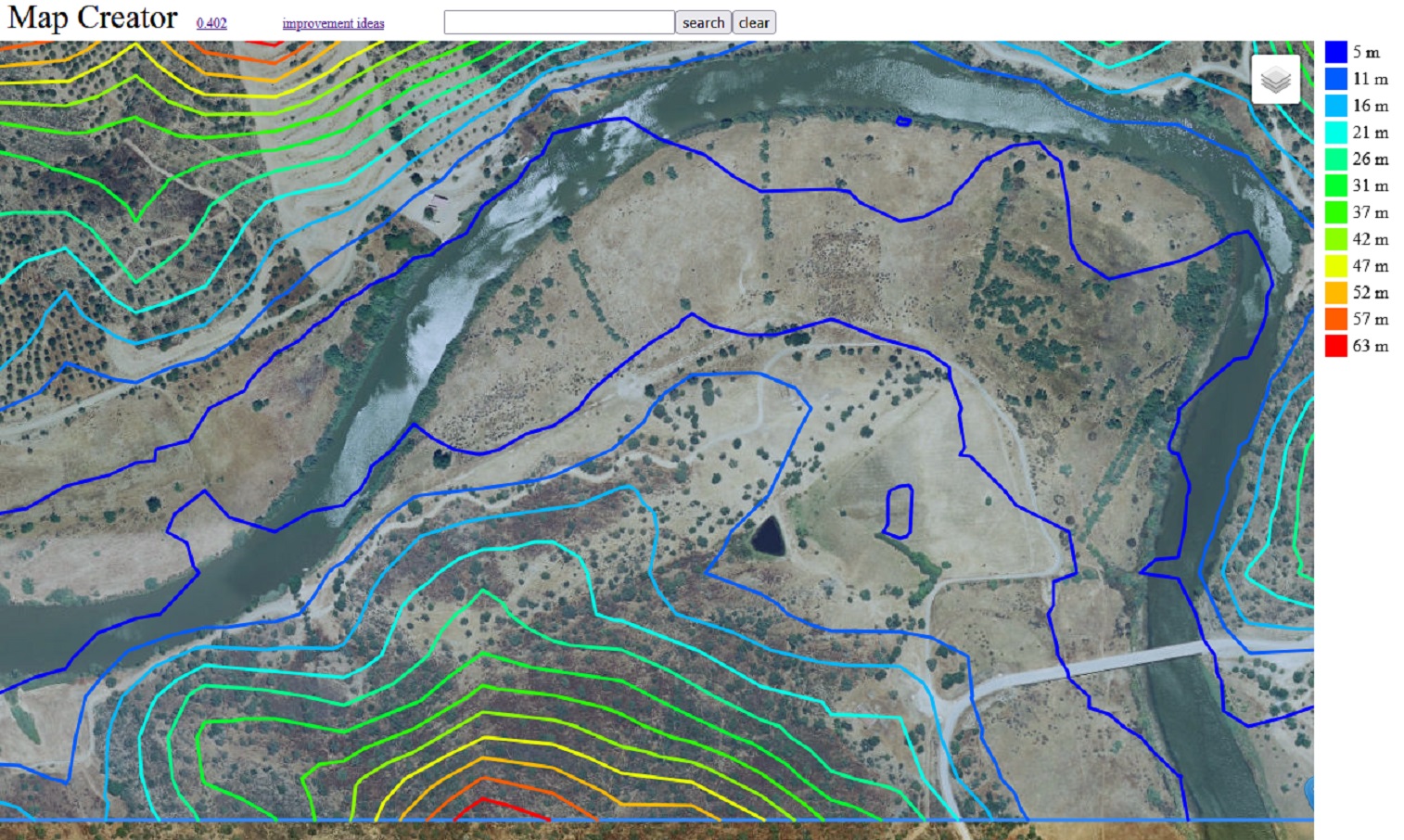This screenshot has width=1404, height=840.
Task: Click the '52 m' legend label
Action: coord(1371,293)
